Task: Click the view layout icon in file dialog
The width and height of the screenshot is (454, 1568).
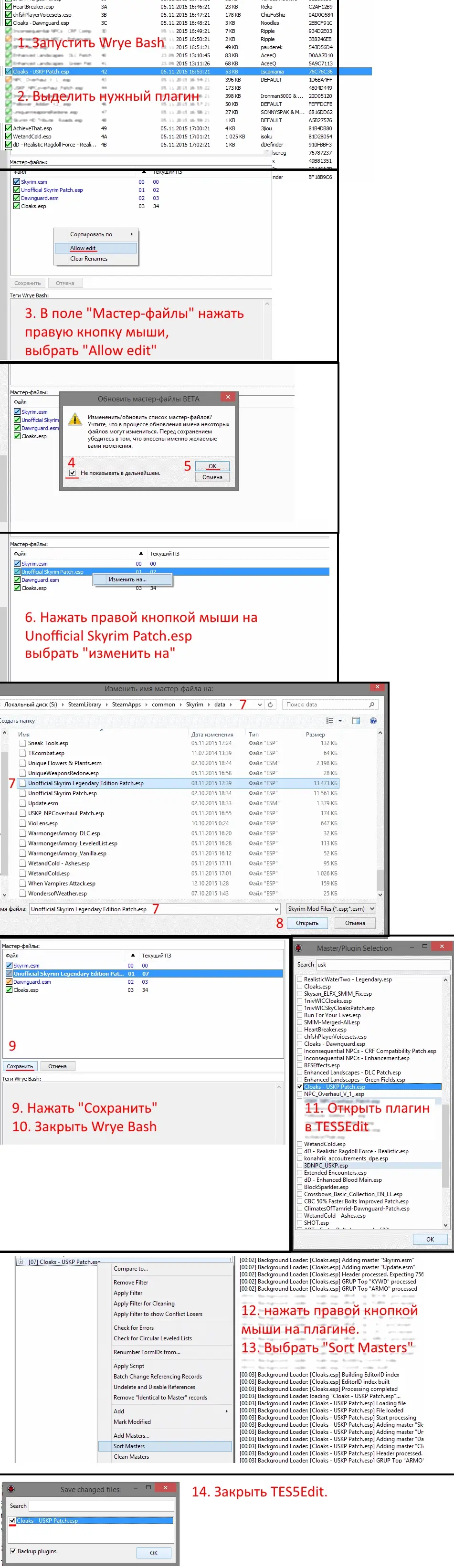Action: (330, 721)
